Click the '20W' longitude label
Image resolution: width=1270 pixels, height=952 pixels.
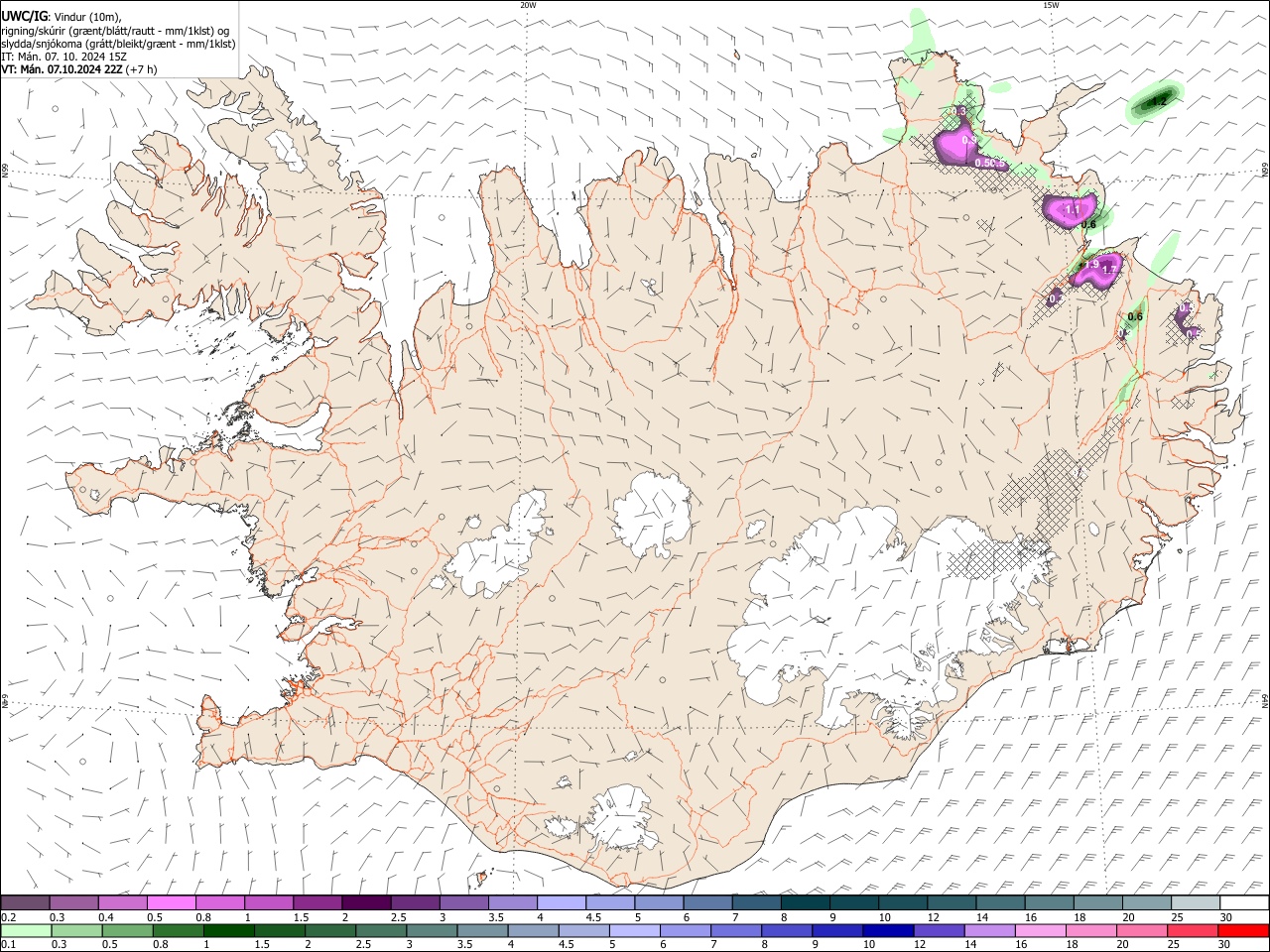(528, 5)
